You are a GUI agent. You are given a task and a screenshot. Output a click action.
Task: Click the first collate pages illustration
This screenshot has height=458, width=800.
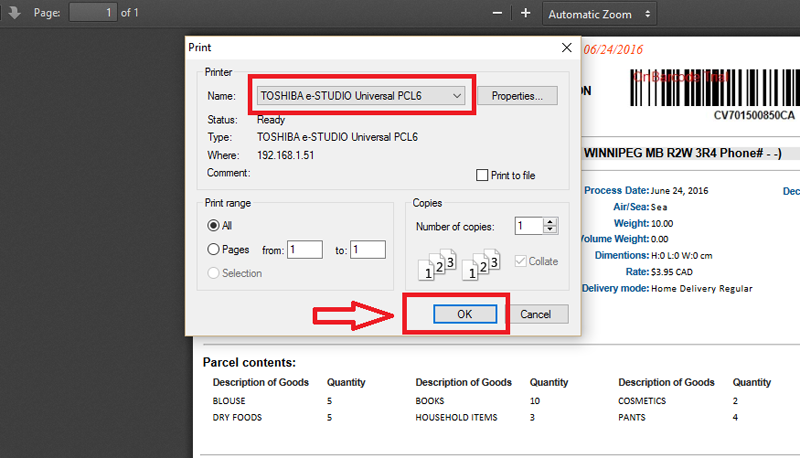[437, 265]
